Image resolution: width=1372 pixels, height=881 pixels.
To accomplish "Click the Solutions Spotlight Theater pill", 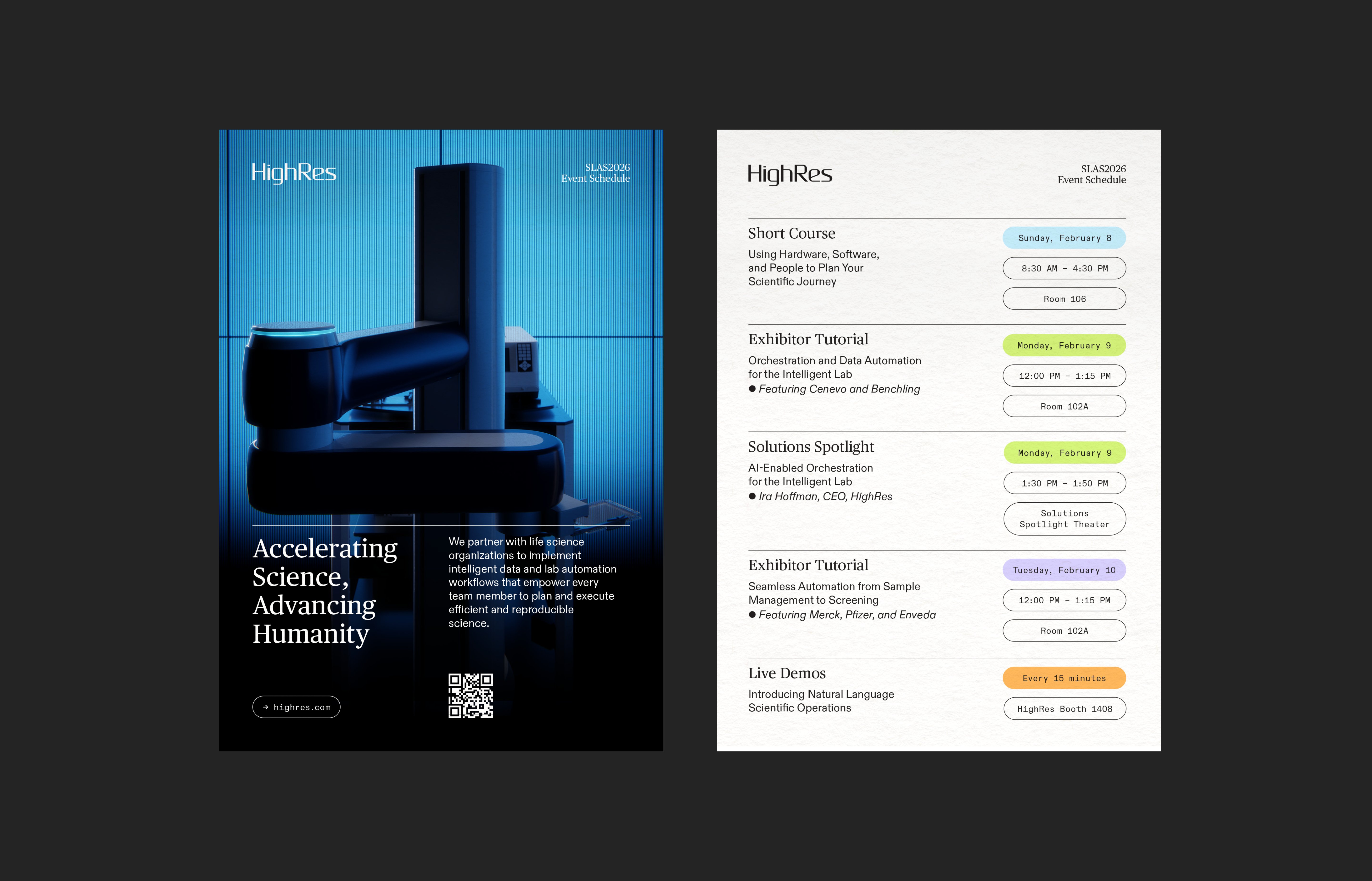I will tap(1064, 519).
